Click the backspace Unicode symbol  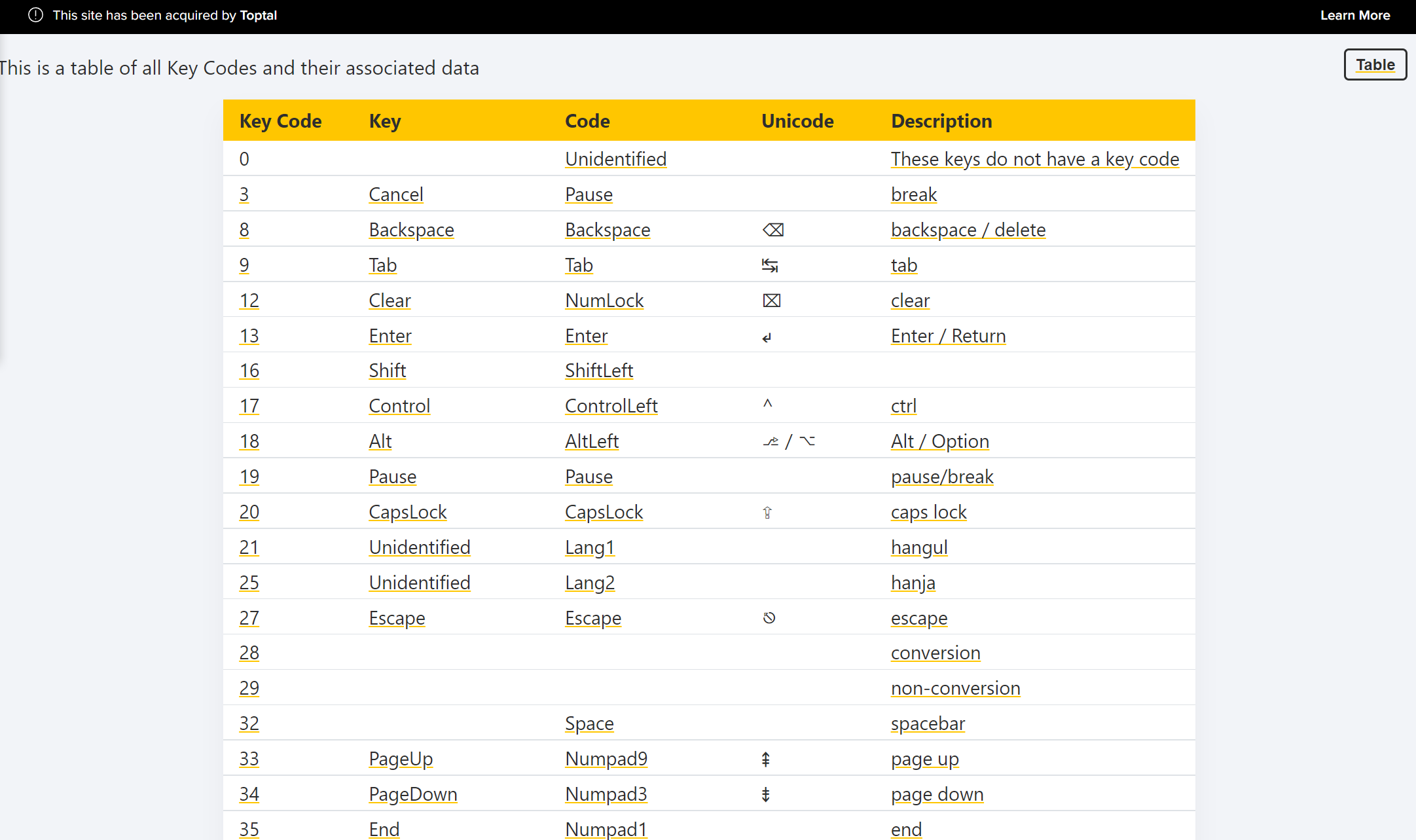point(773,230)
